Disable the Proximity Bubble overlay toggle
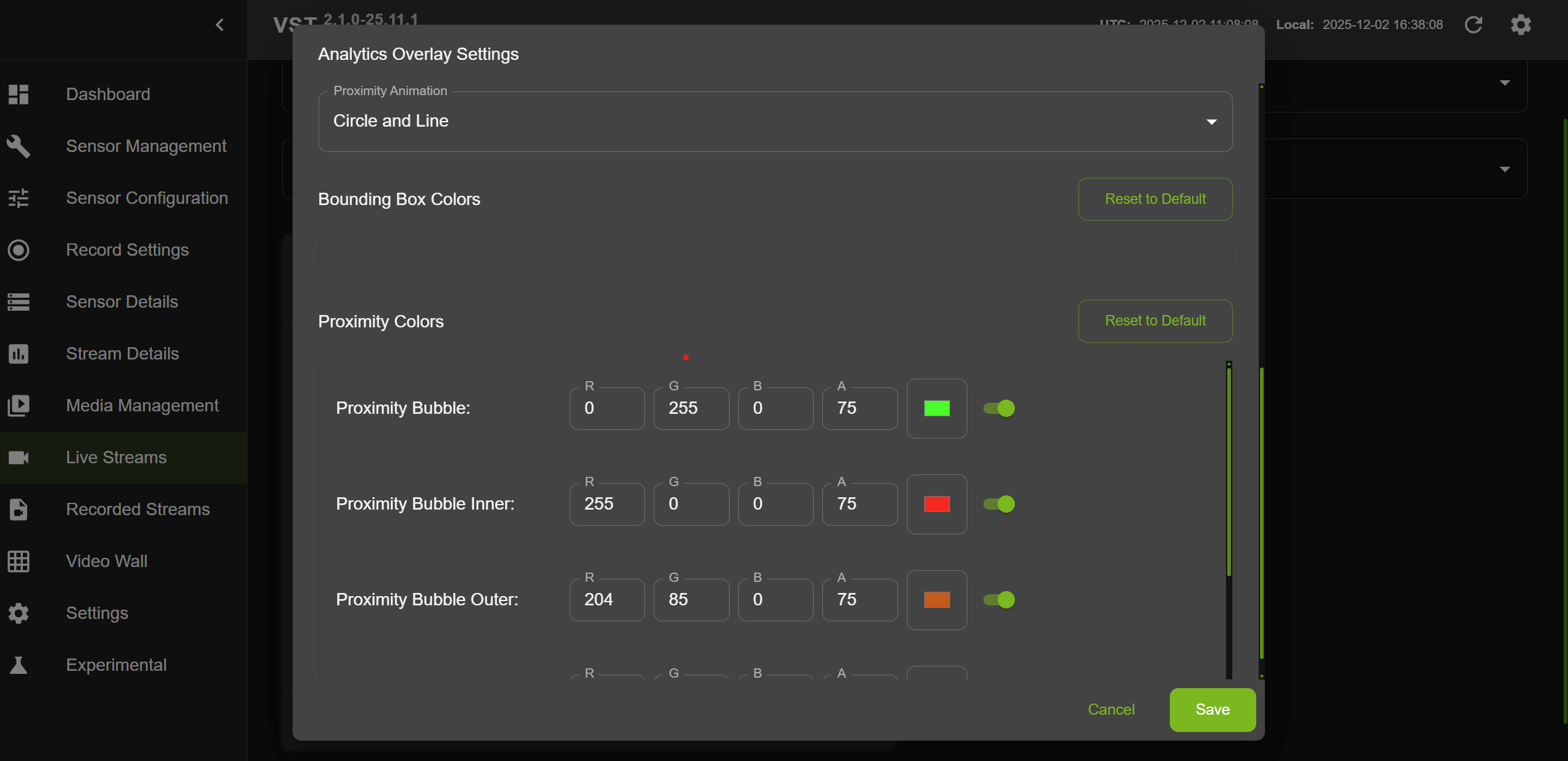The image size is (1568, 761). (998, 408)
